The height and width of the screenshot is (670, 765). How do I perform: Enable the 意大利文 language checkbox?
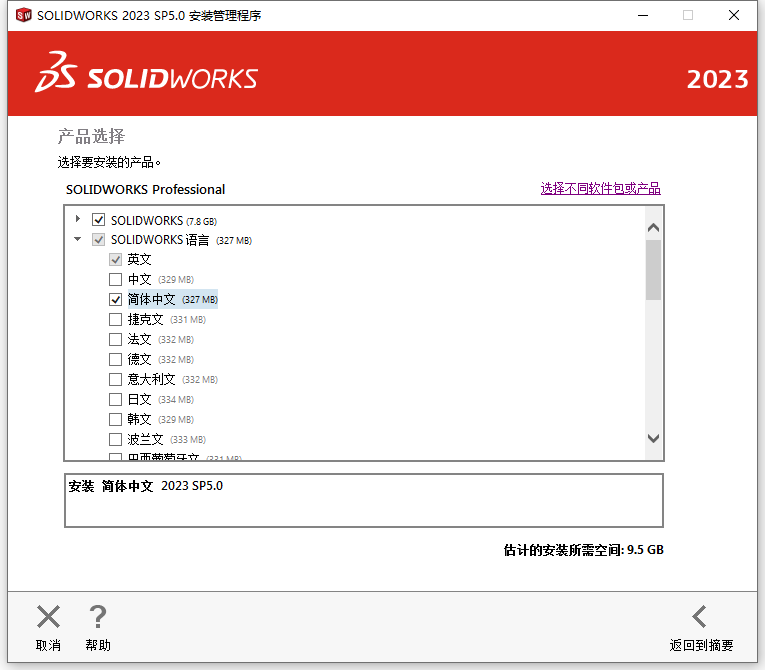(x=116, y=379)
